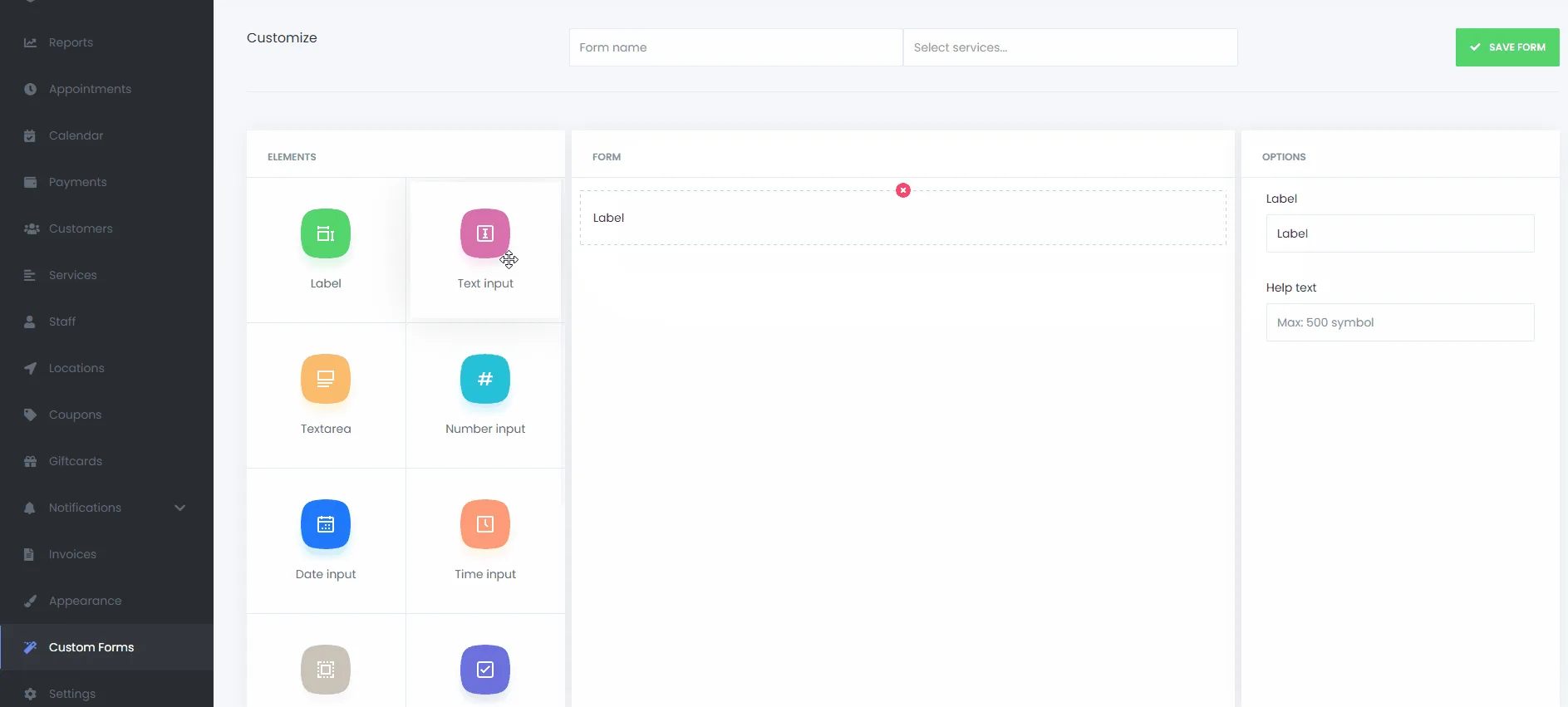The width and height of the screenshot is (1568, 707).
Task: Open the Customers menu item
Action: (81, 228)
